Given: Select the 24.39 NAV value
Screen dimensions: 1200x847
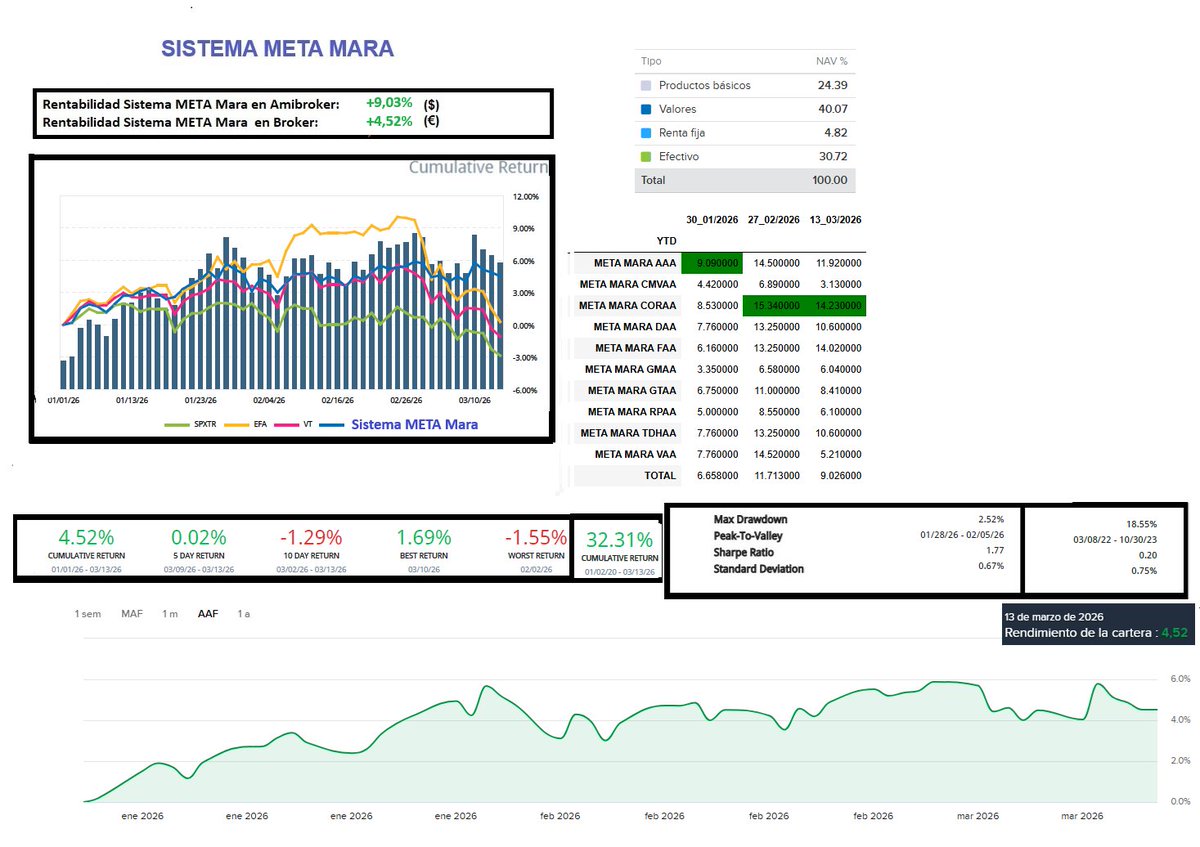Looking at the screenshot, I should pyautogui.click(x=832, y=85).
